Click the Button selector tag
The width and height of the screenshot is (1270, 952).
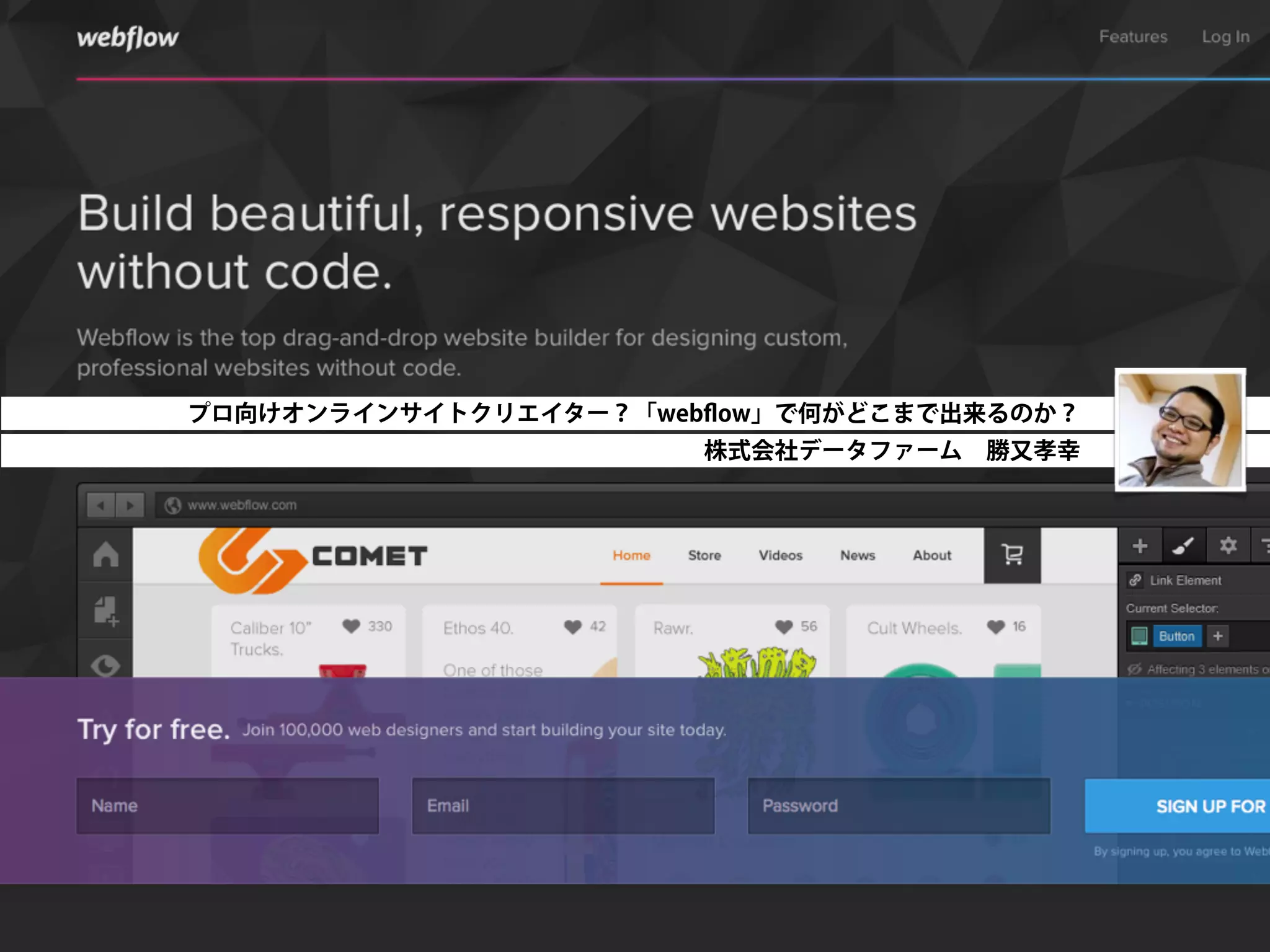coord(1176,637)
